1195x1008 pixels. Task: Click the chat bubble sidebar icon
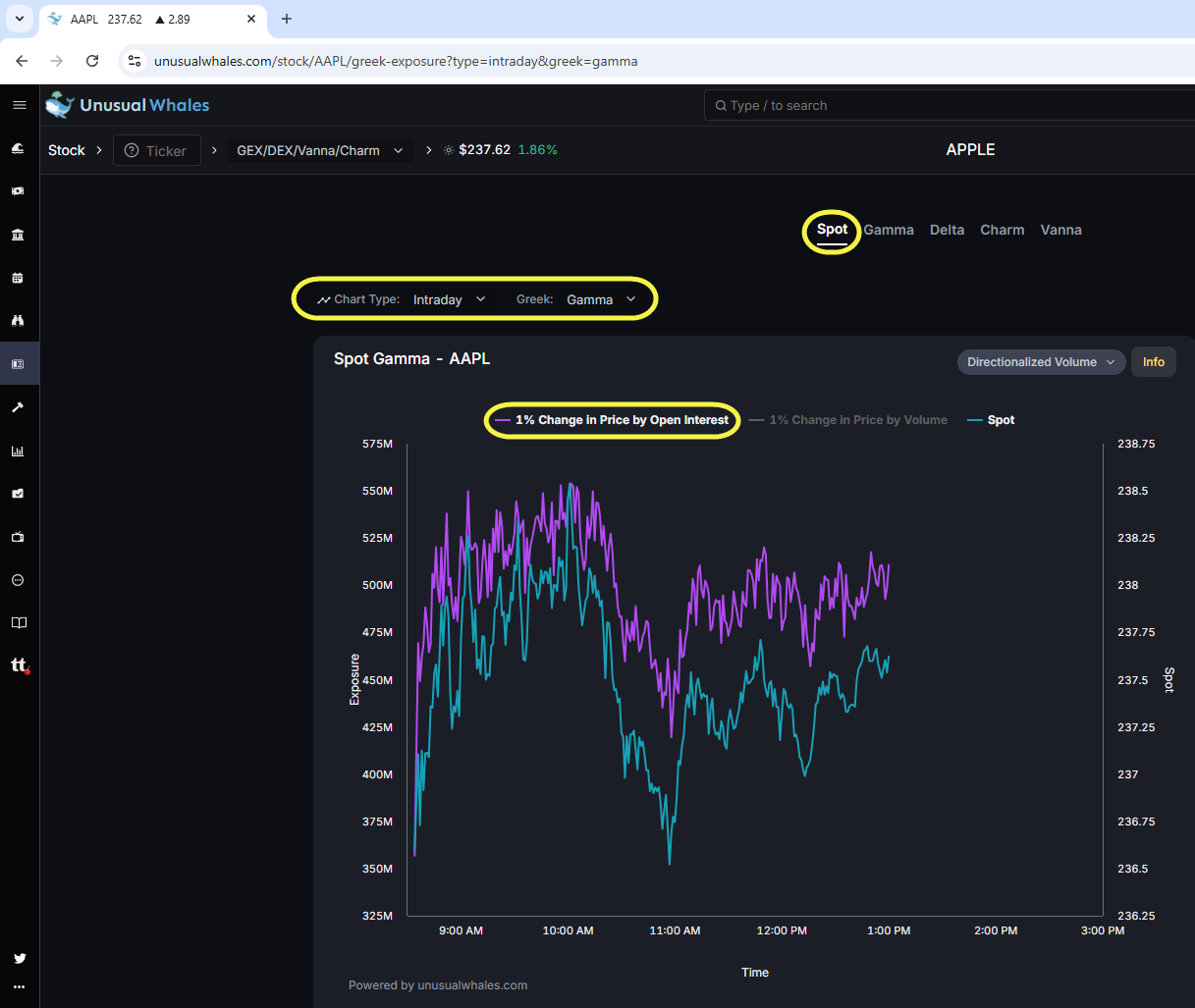[18, 580]
